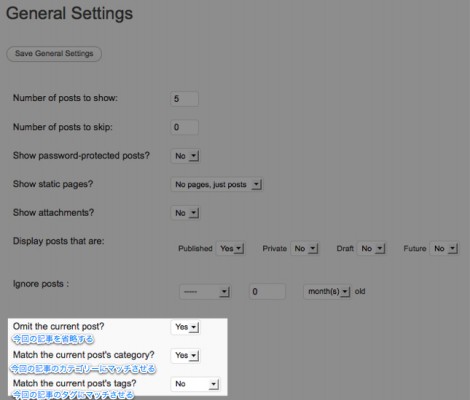Expand the Show static pages dropdown

[217, 184]
